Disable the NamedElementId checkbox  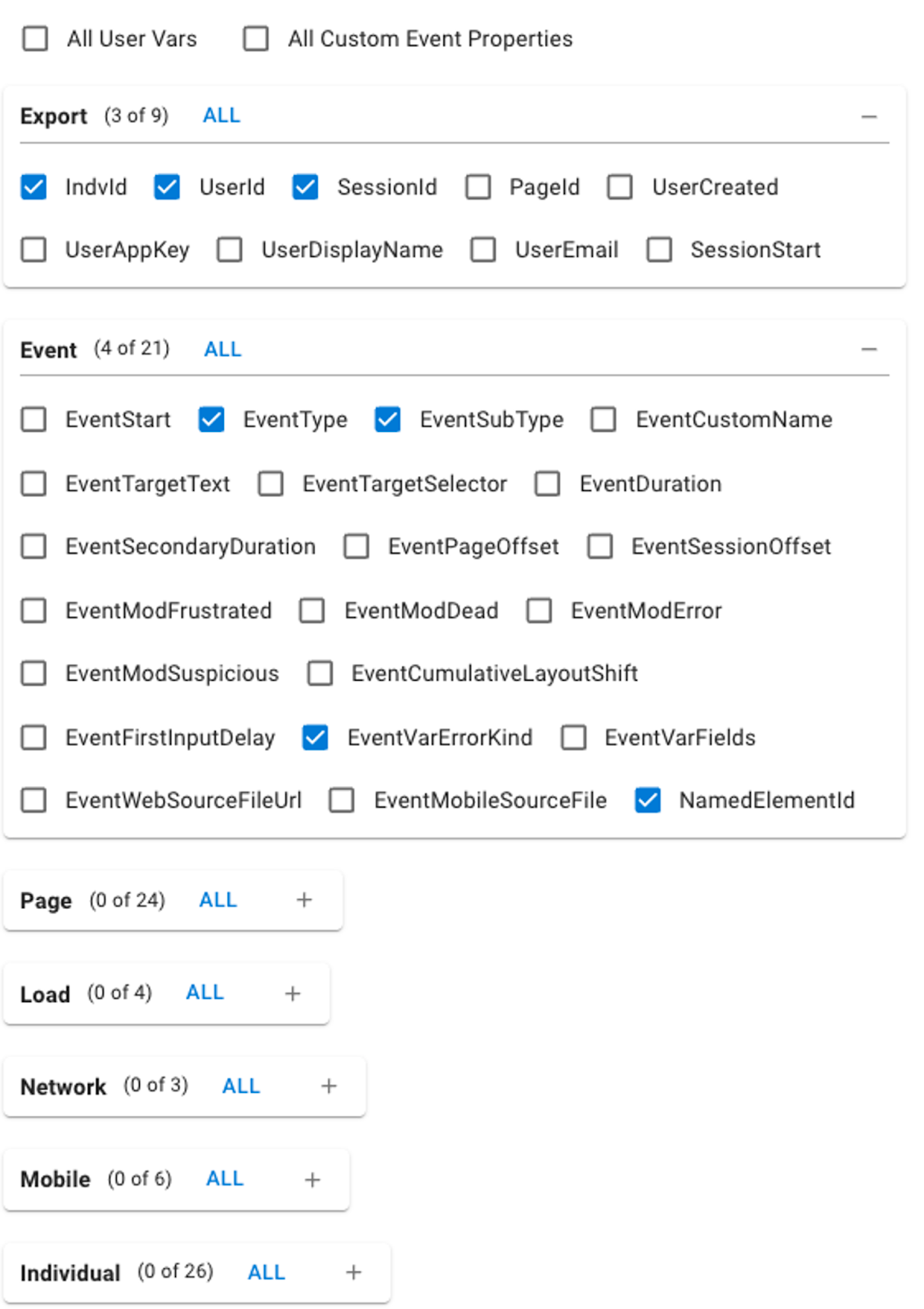(x=648, y=799)
